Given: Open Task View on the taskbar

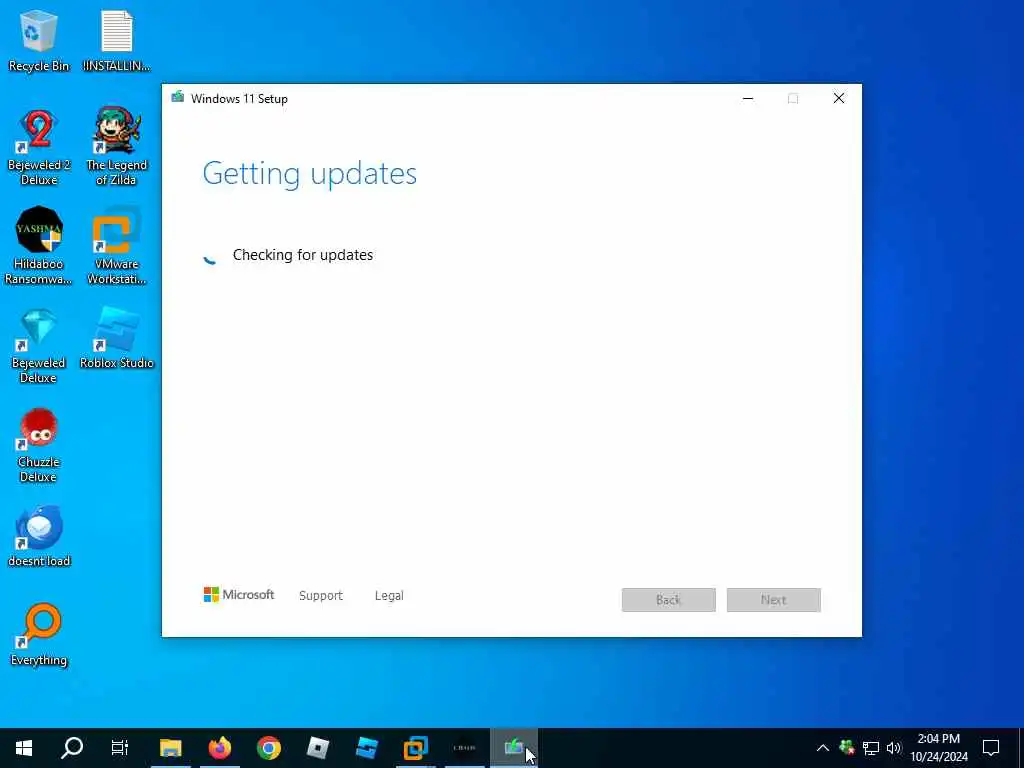Looking at the screenshot, I should coord(120,748).
